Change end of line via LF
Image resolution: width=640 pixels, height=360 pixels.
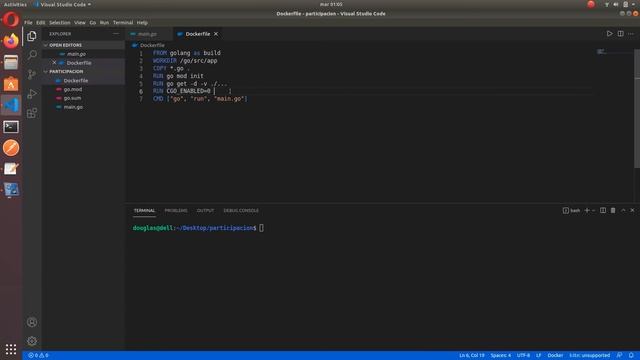click(538, 355)
